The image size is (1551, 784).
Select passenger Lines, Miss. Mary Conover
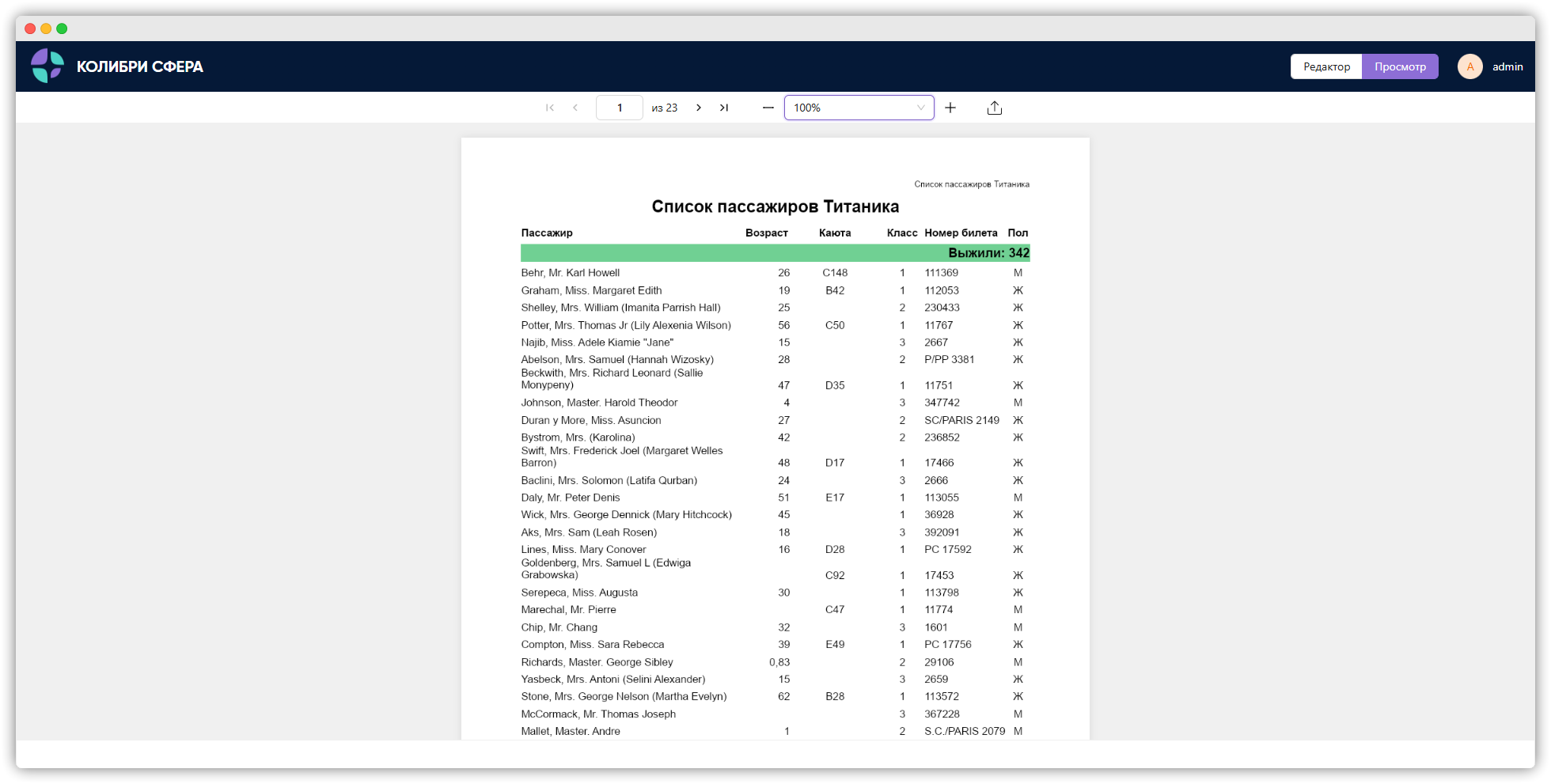coord(583,549)
